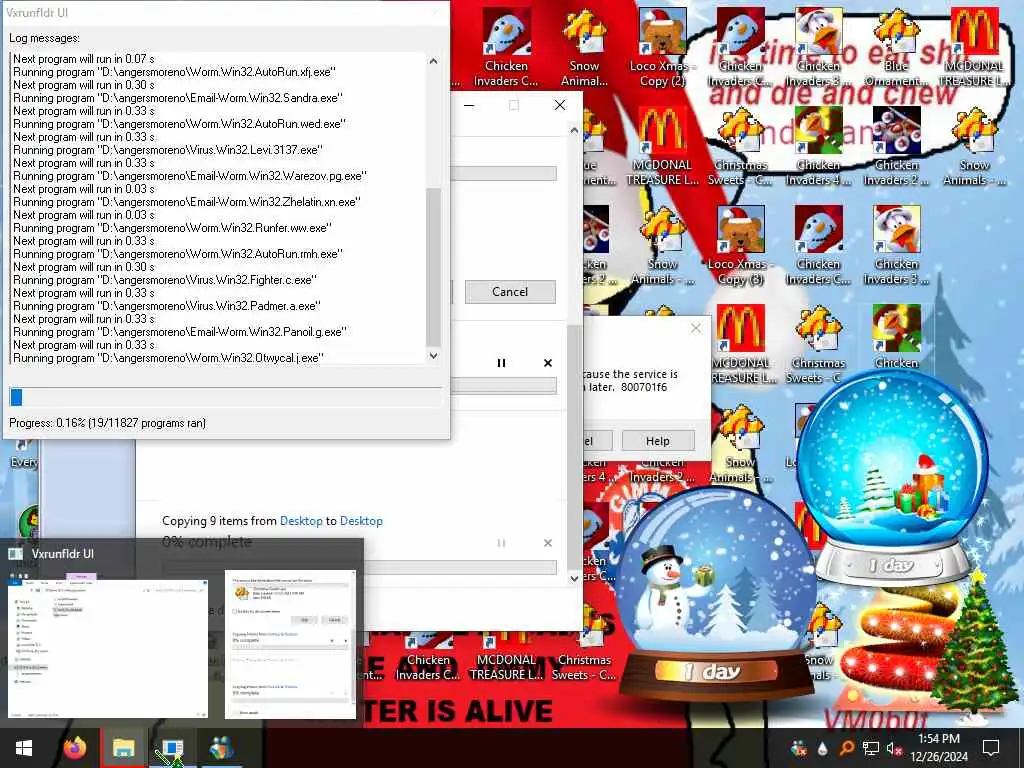The width and height of the screenshot is (1024, 768).
Task: Click the gift snow globe countdown gadget
Action: [x=893, y=480]
